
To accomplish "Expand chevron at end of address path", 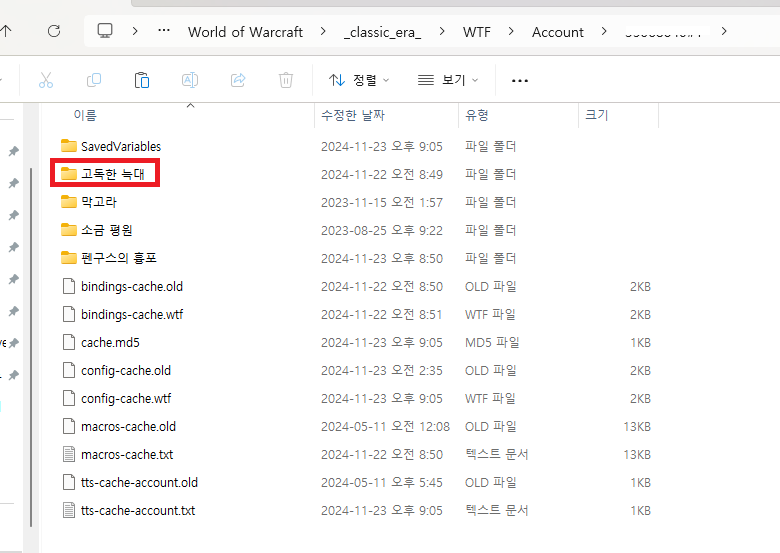I will click(x=724, y=31).
